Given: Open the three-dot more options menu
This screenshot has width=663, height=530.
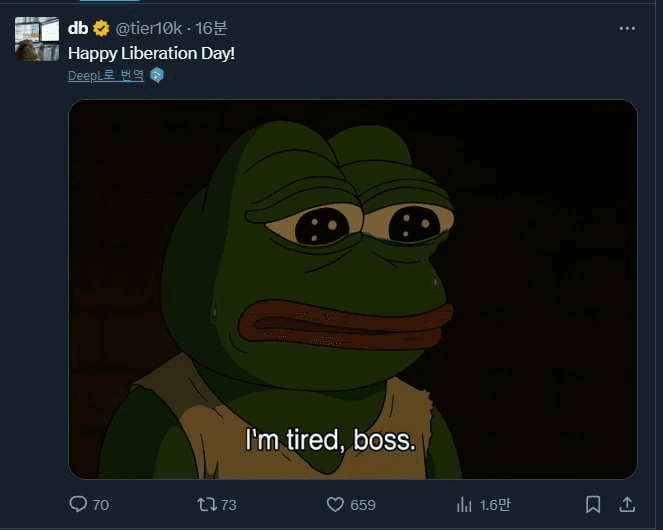Looking at the screenshot, I should (627, 28).
